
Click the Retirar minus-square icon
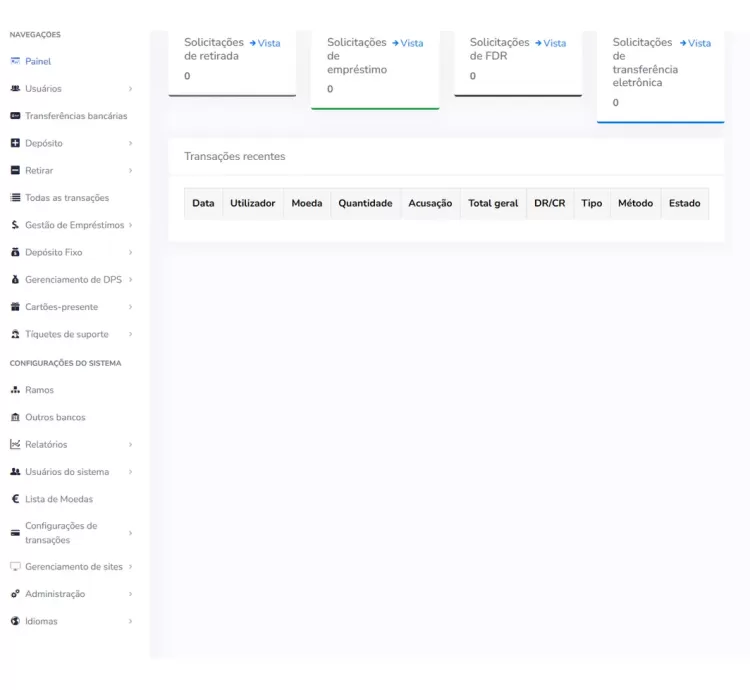tap(15, 170)
